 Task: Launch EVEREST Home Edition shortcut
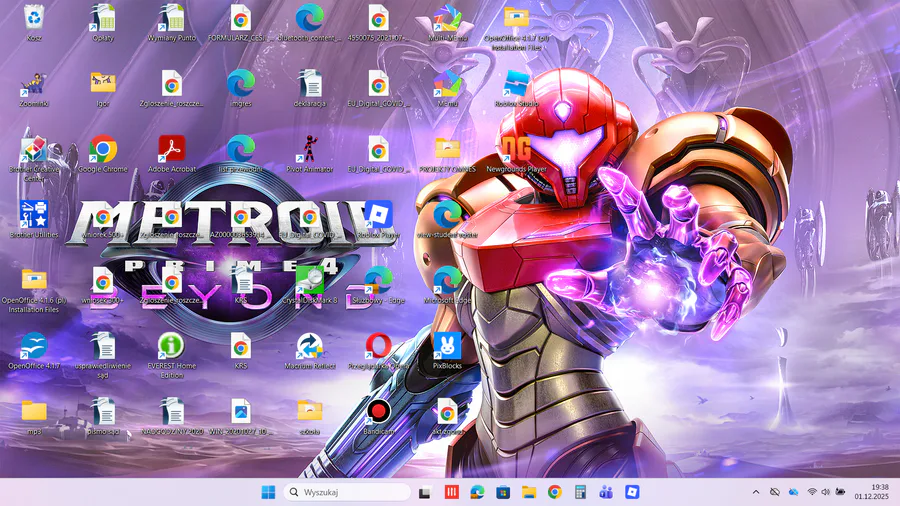pyautogui.click(x=172, y=345)
